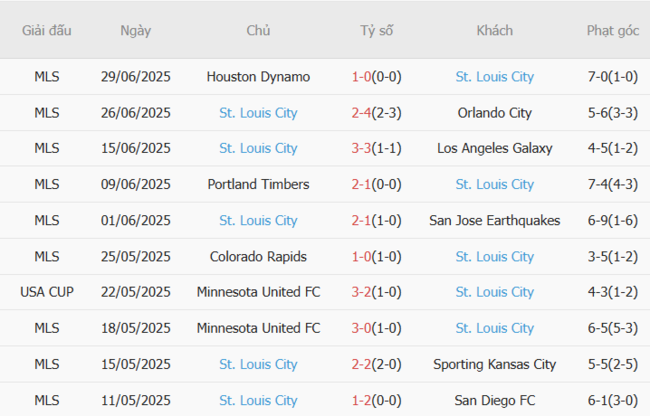Open the San Diego FC link
Viewport: 650px width, 416px height.
(494, 400)
